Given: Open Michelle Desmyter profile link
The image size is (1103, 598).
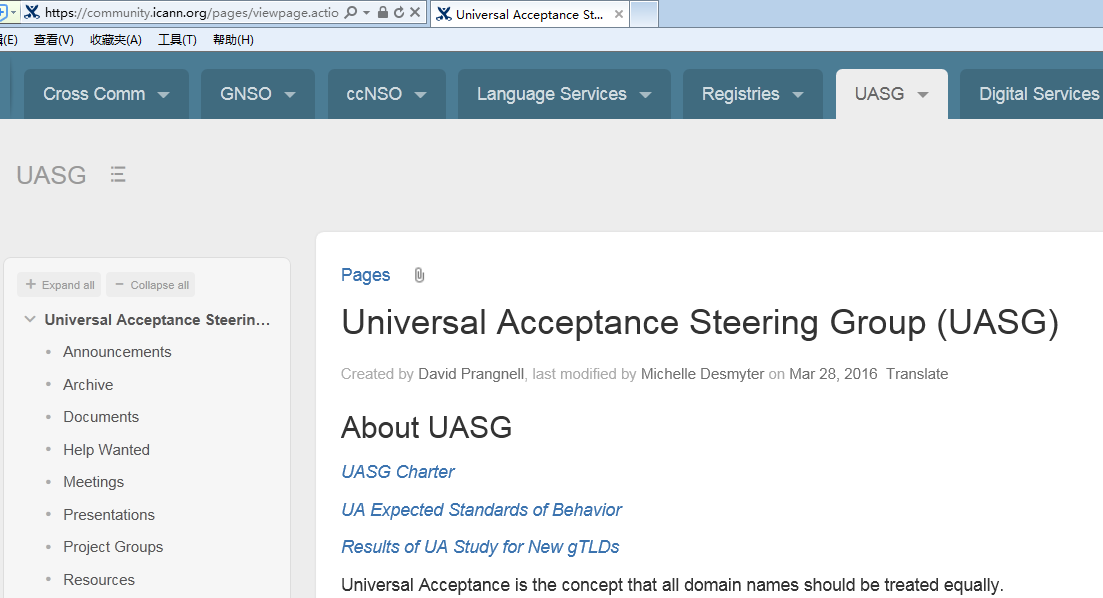Looking at the screenshot, I should coord(702,374).
